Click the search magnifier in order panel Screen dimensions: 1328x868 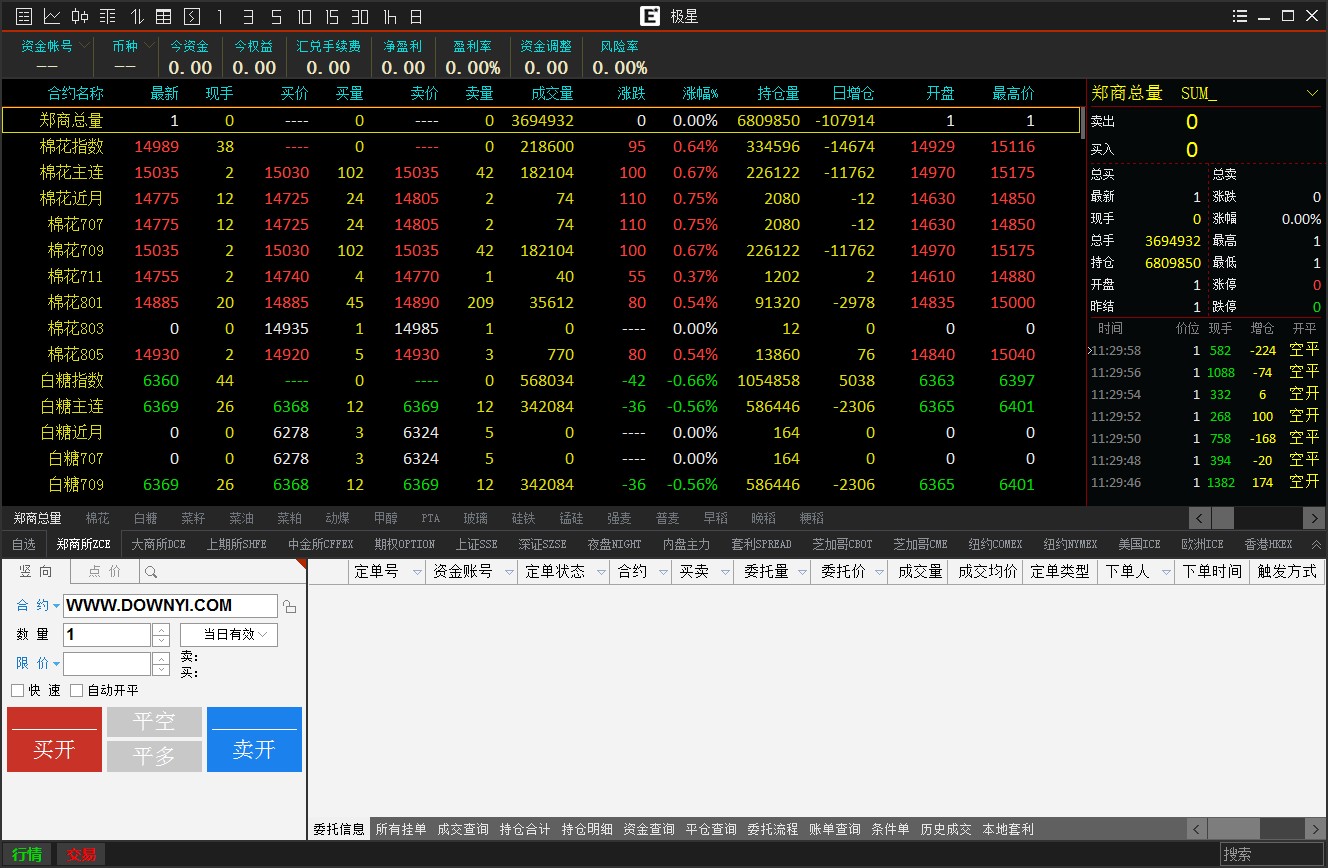(x=151, y=572)
